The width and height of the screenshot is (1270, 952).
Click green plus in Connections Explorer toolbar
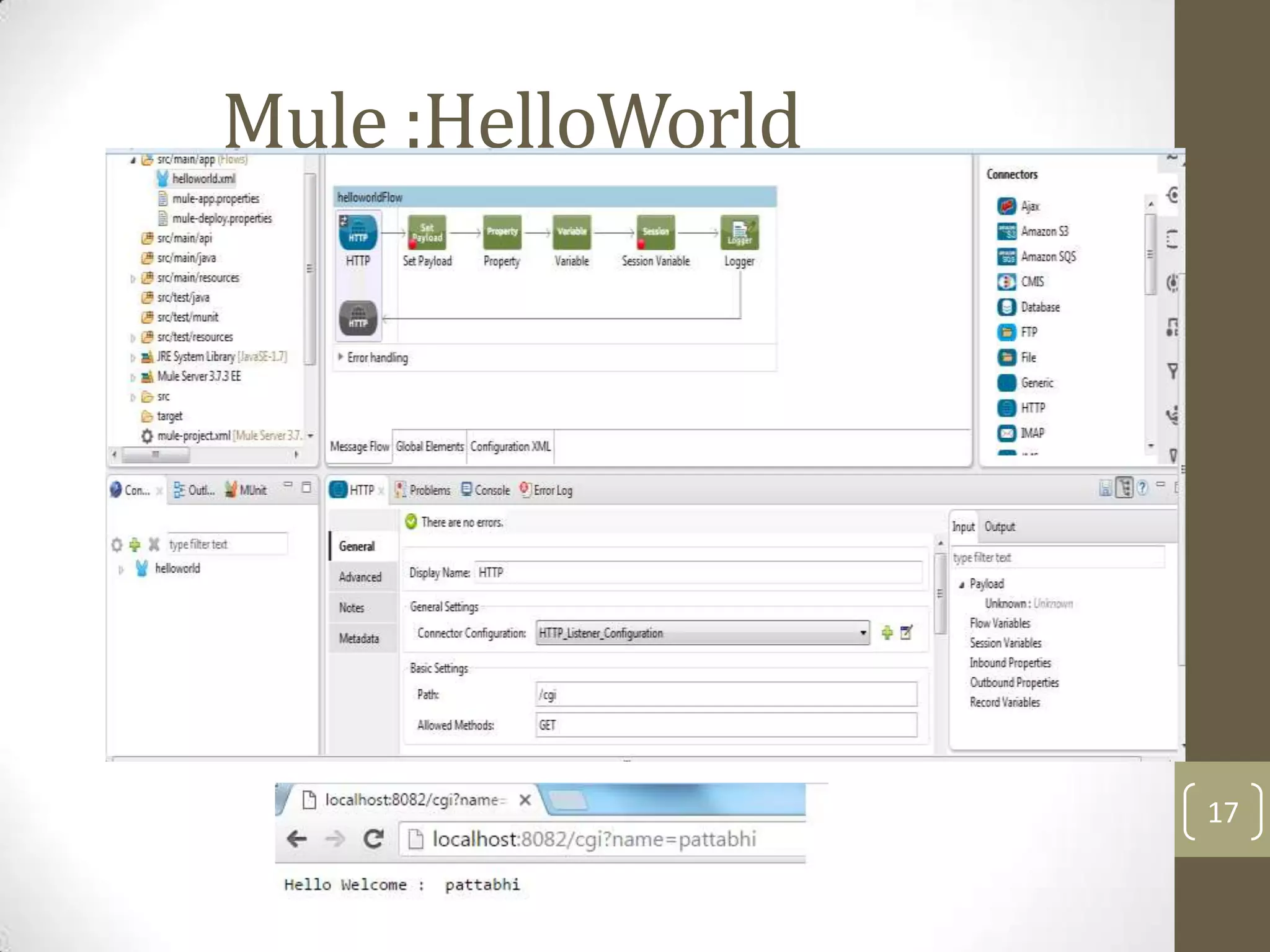(135, 545)
